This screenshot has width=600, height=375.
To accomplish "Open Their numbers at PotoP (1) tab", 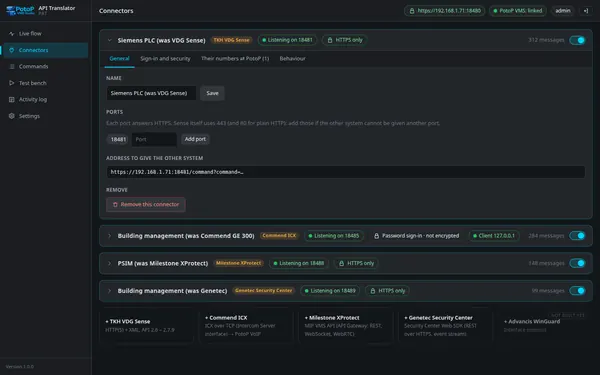I will (x=235, y=59).
